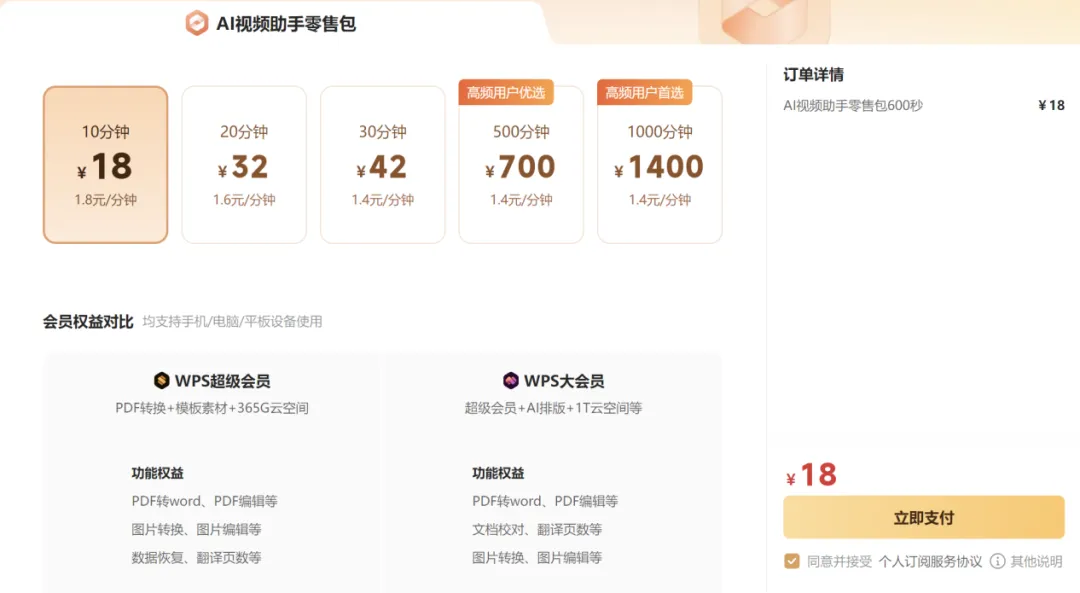The height and width of the screenshot is (593, 1080).
Task: Select the 30分钟 ¥42 package card
Action: click(382, 165)
